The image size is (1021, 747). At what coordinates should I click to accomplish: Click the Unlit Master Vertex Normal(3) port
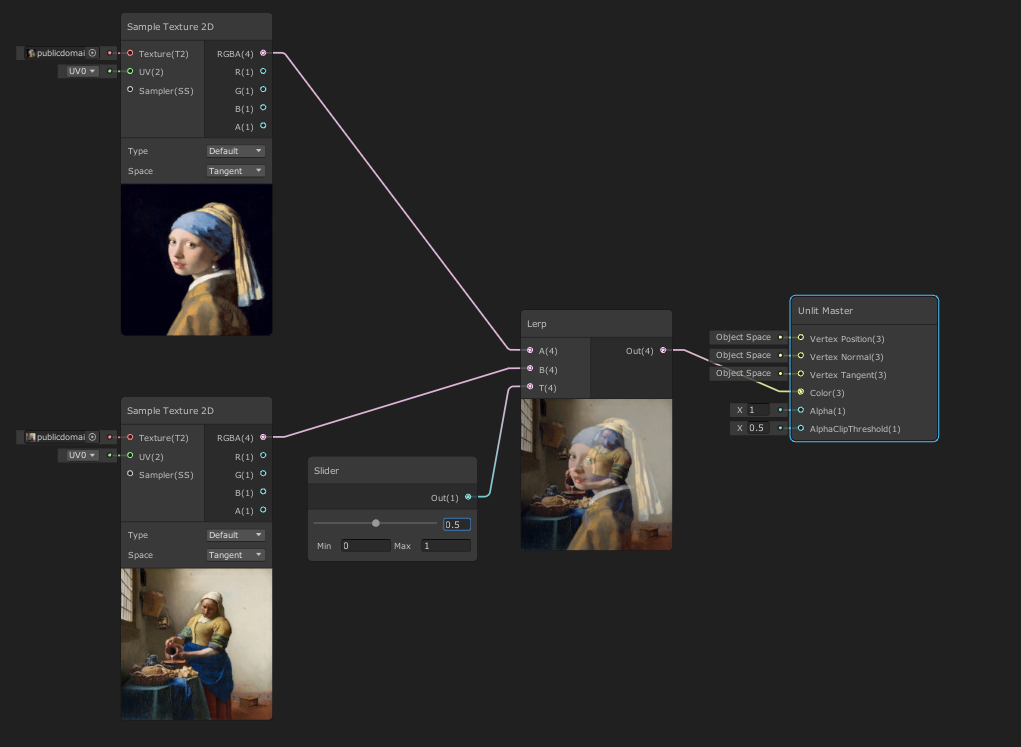pyautogui.click(x=801, y=356)
